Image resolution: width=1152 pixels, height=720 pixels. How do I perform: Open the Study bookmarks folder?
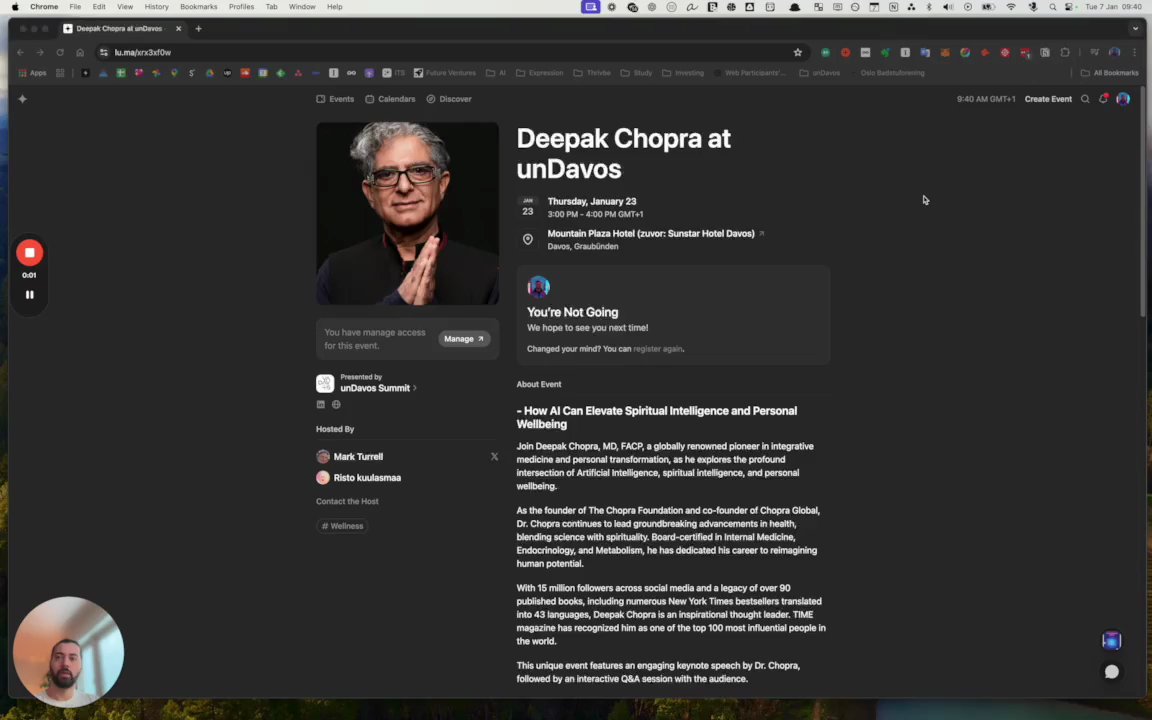click(x=636, y=73)
